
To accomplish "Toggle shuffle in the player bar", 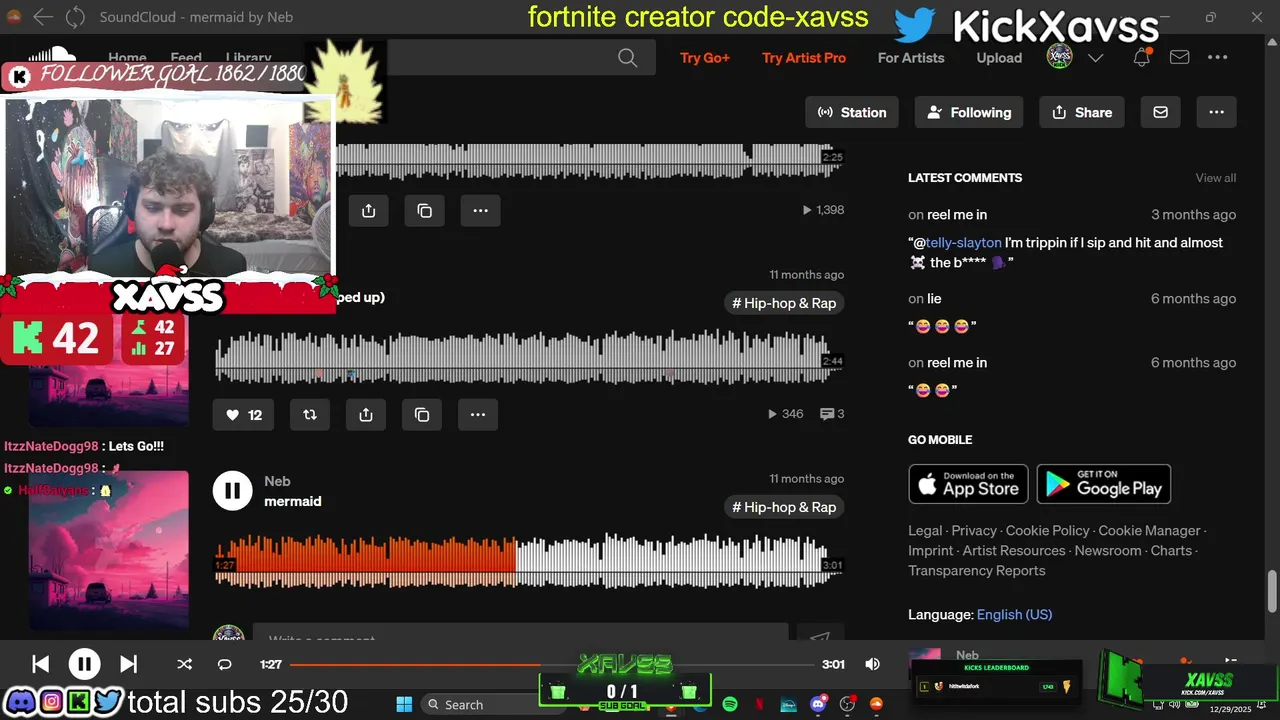I will point(184,664).
